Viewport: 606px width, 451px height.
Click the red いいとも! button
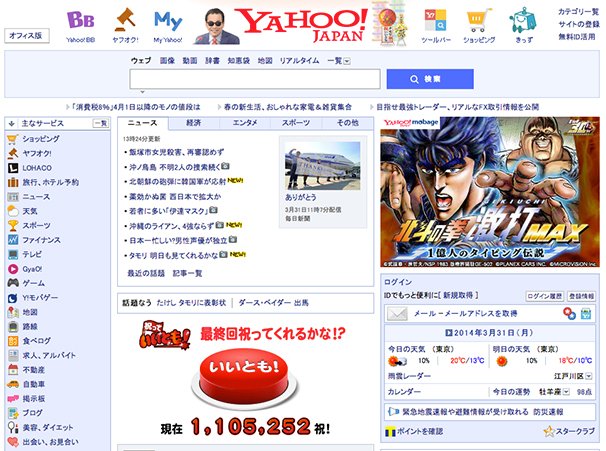(244, 376)
